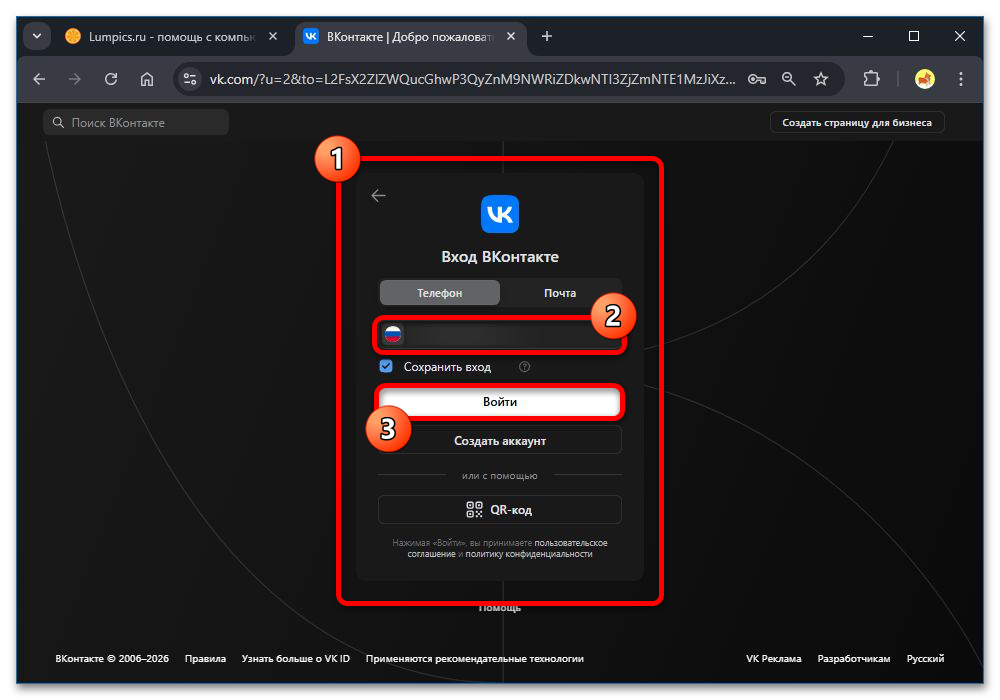Click the Создать аккаунт button
1000x700 pixels.
[500, 441]
